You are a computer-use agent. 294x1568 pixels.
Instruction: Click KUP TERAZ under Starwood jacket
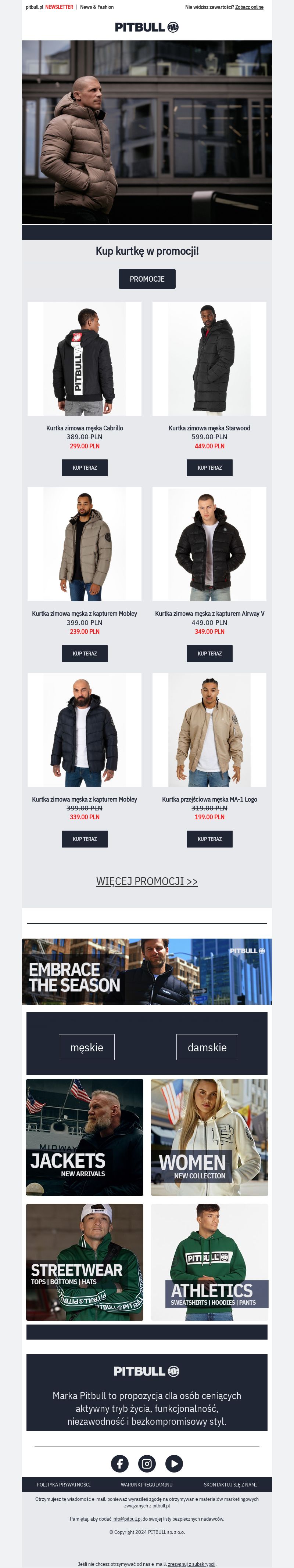[x=209, y=467]
